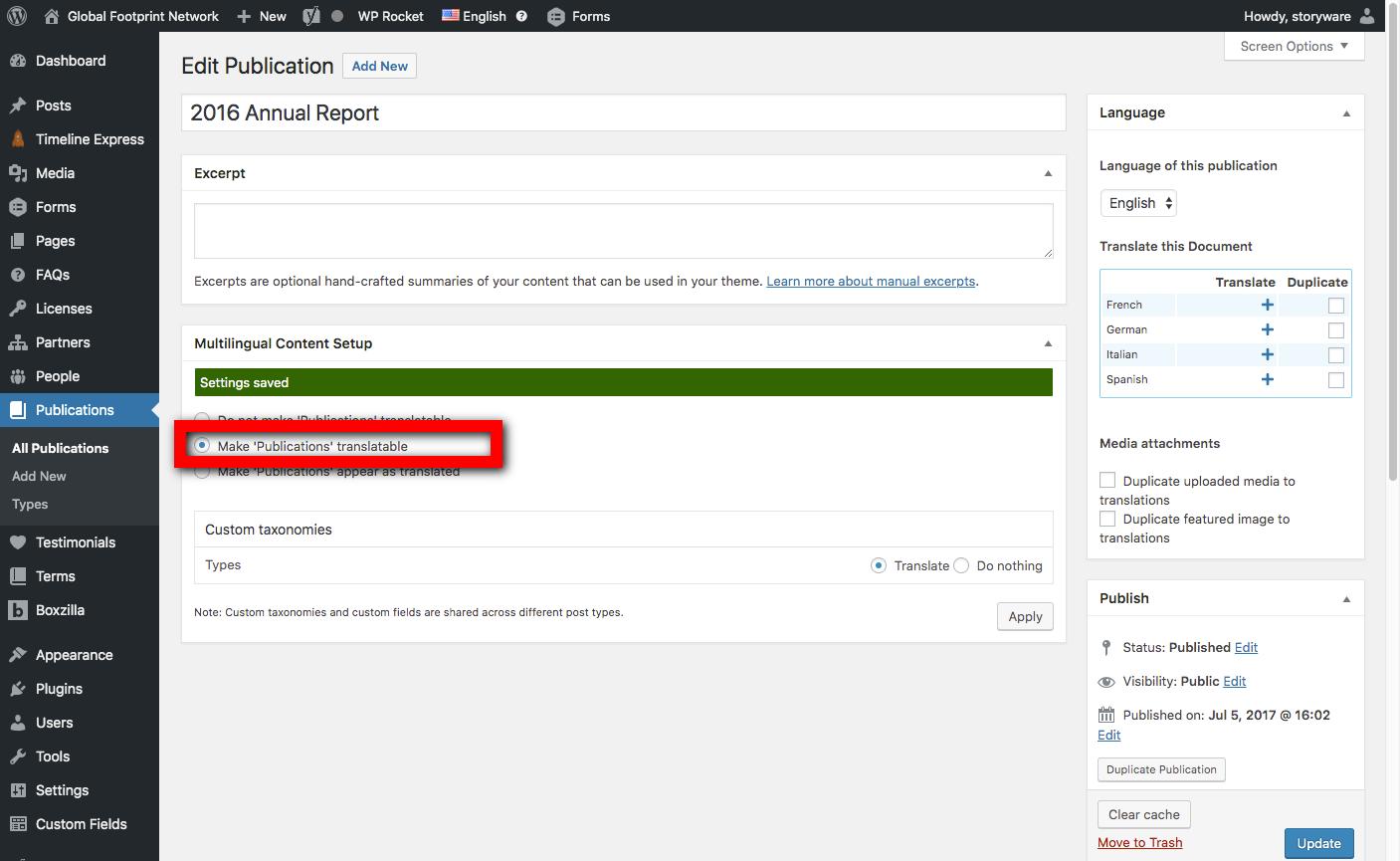The height and width of the screenshot is (861, 1400).
Task: Add French translation with plus icon
Action: [1268, 305]
